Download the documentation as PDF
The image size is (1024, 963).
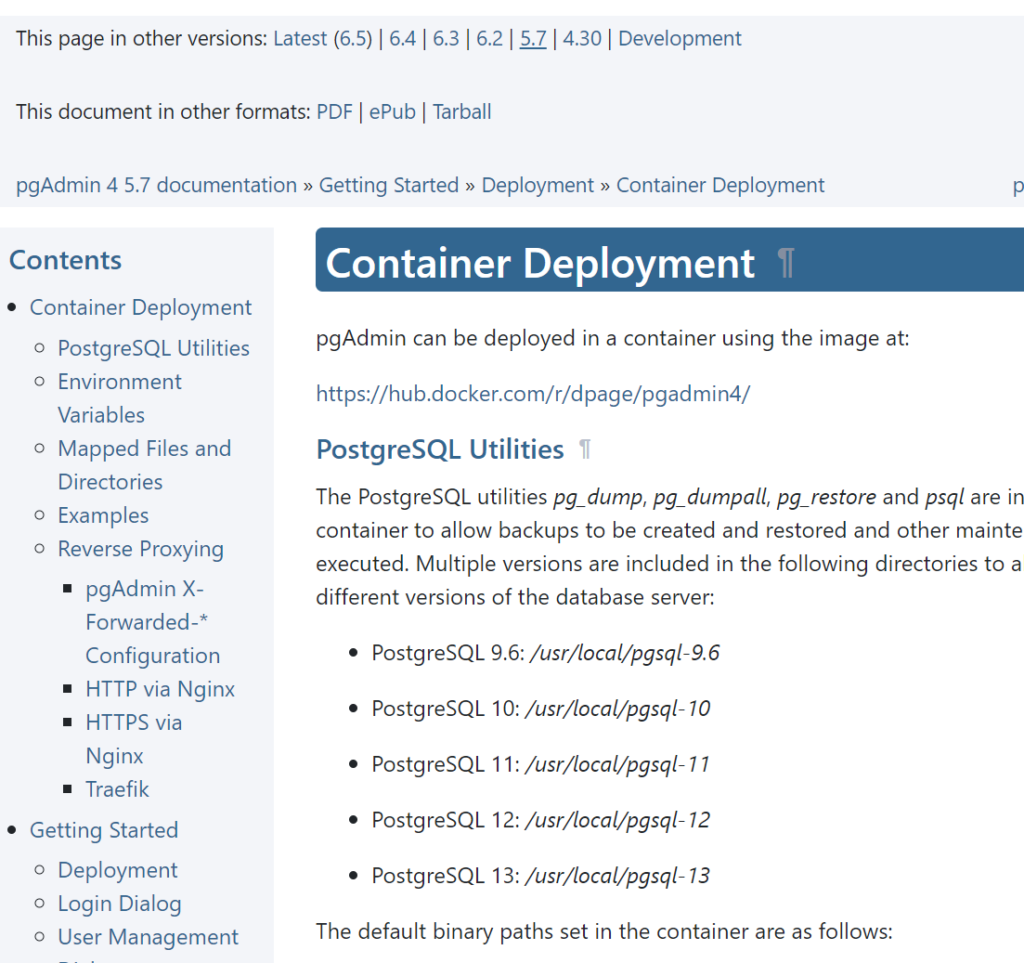tap(334, 112)
